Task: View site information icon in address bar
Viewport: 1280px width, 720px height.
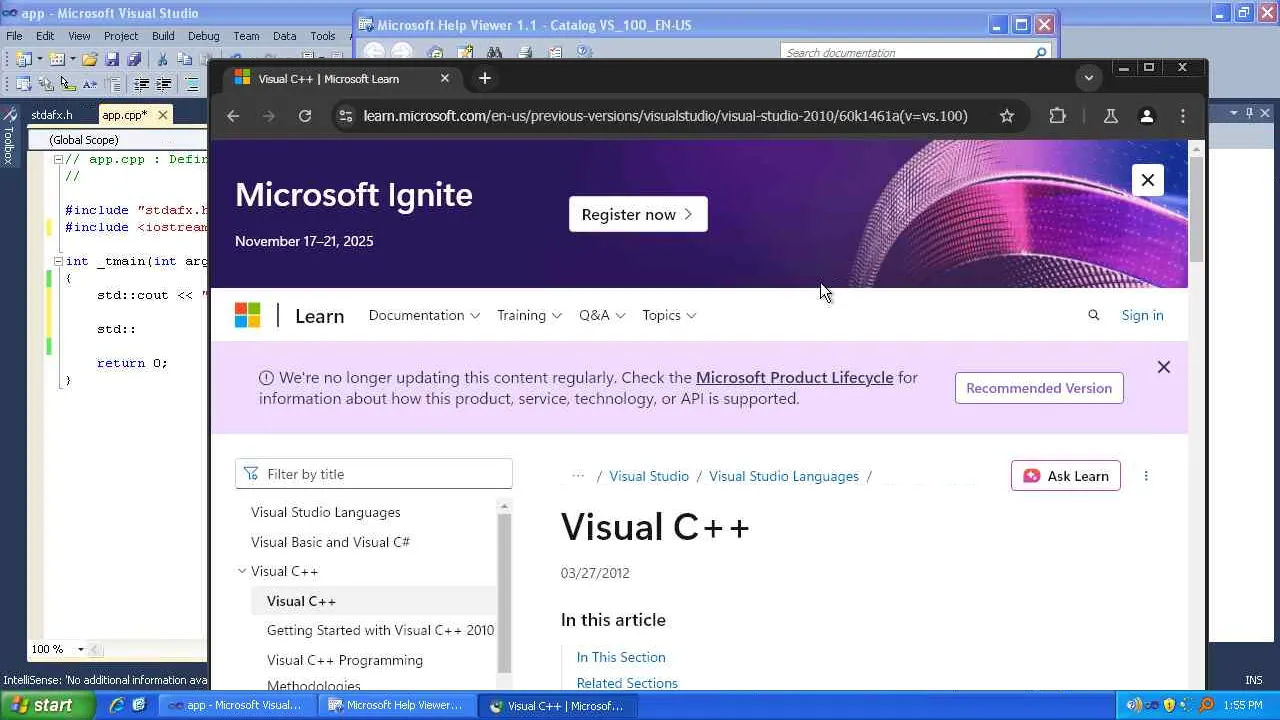Action: (345, 116)
